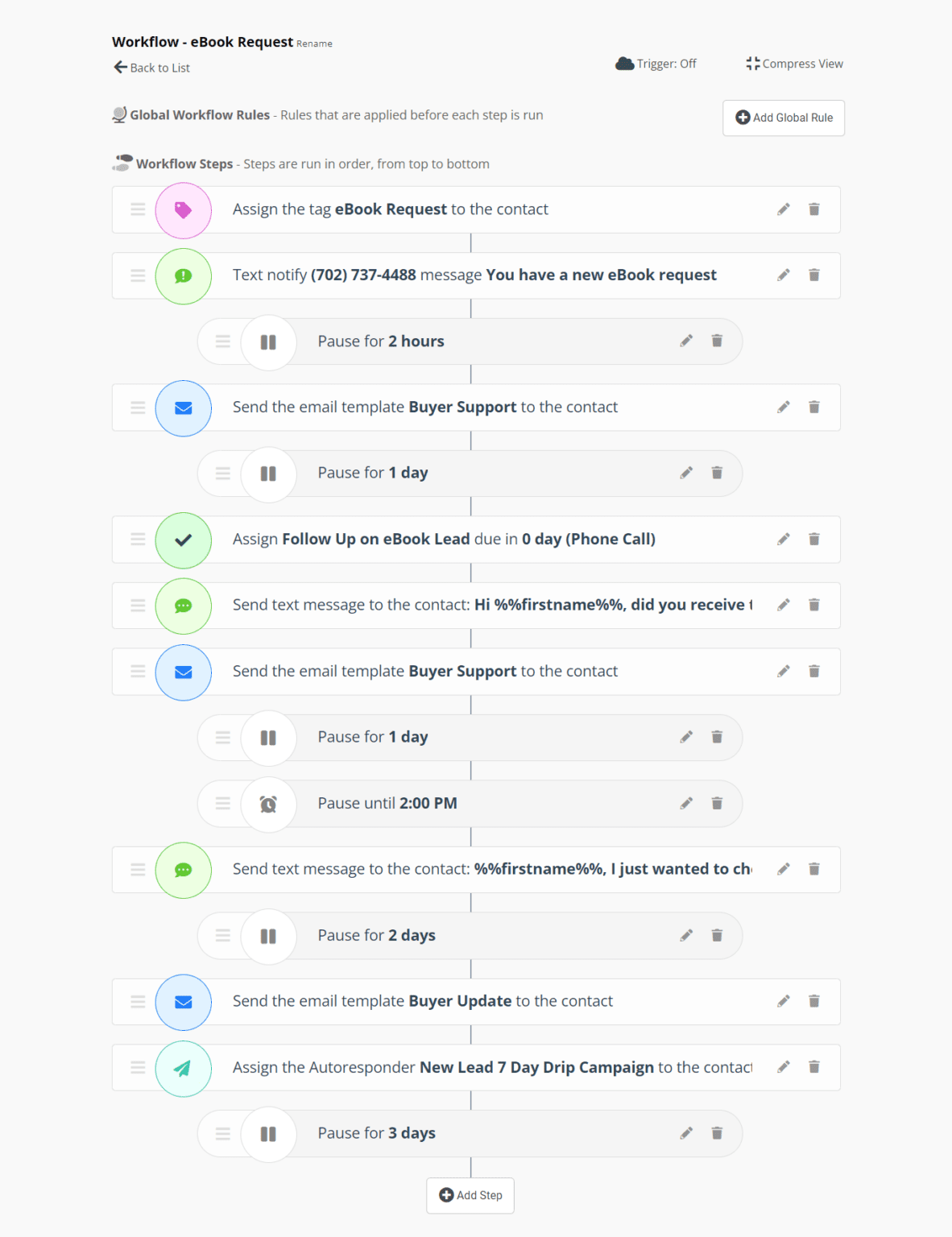Click the drag handle on Assign Follow Up step
This screenshot has width=952, height=1237.
click(139, 539)
